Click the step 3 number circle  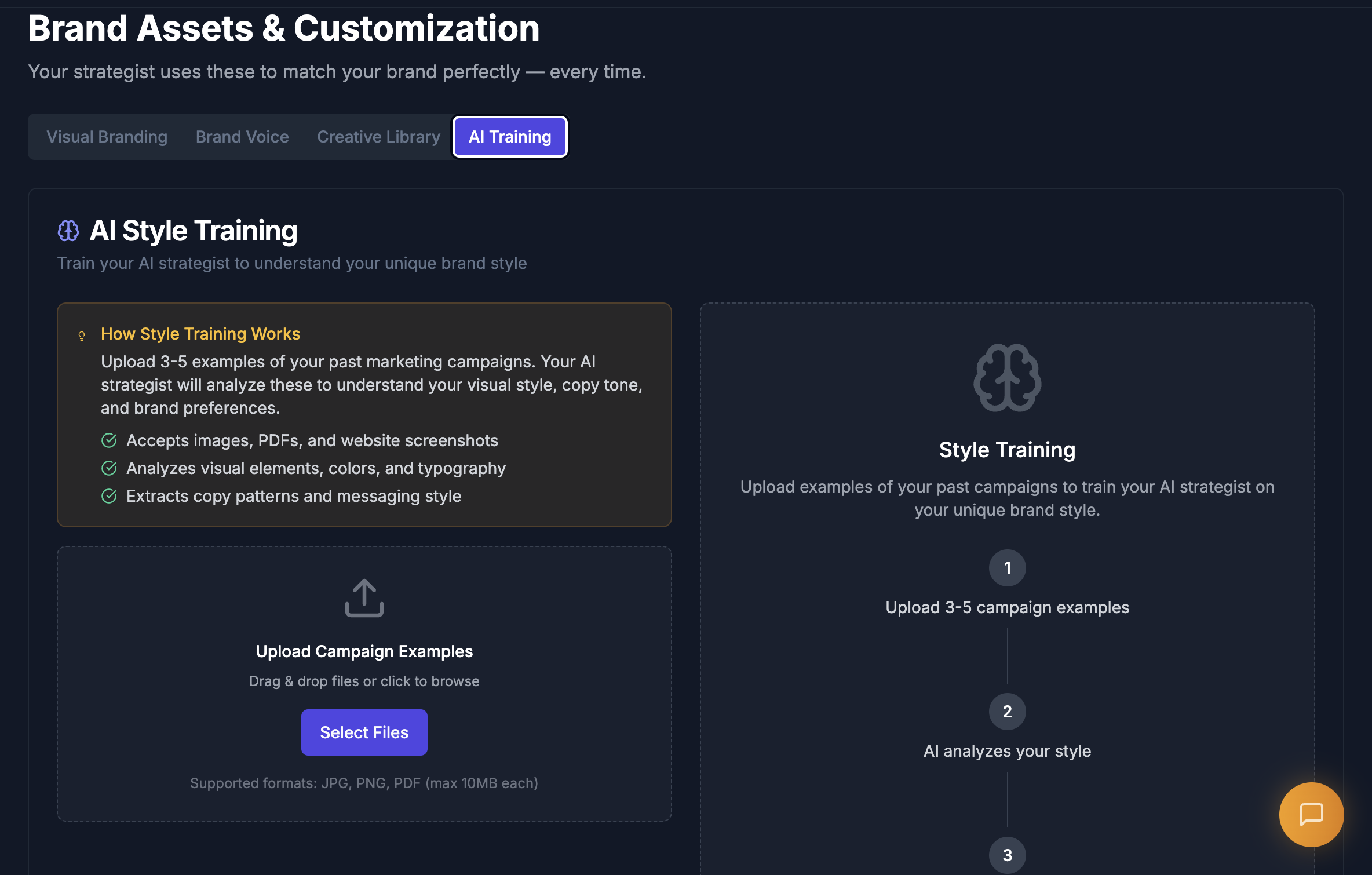[x=1007, y=855]
